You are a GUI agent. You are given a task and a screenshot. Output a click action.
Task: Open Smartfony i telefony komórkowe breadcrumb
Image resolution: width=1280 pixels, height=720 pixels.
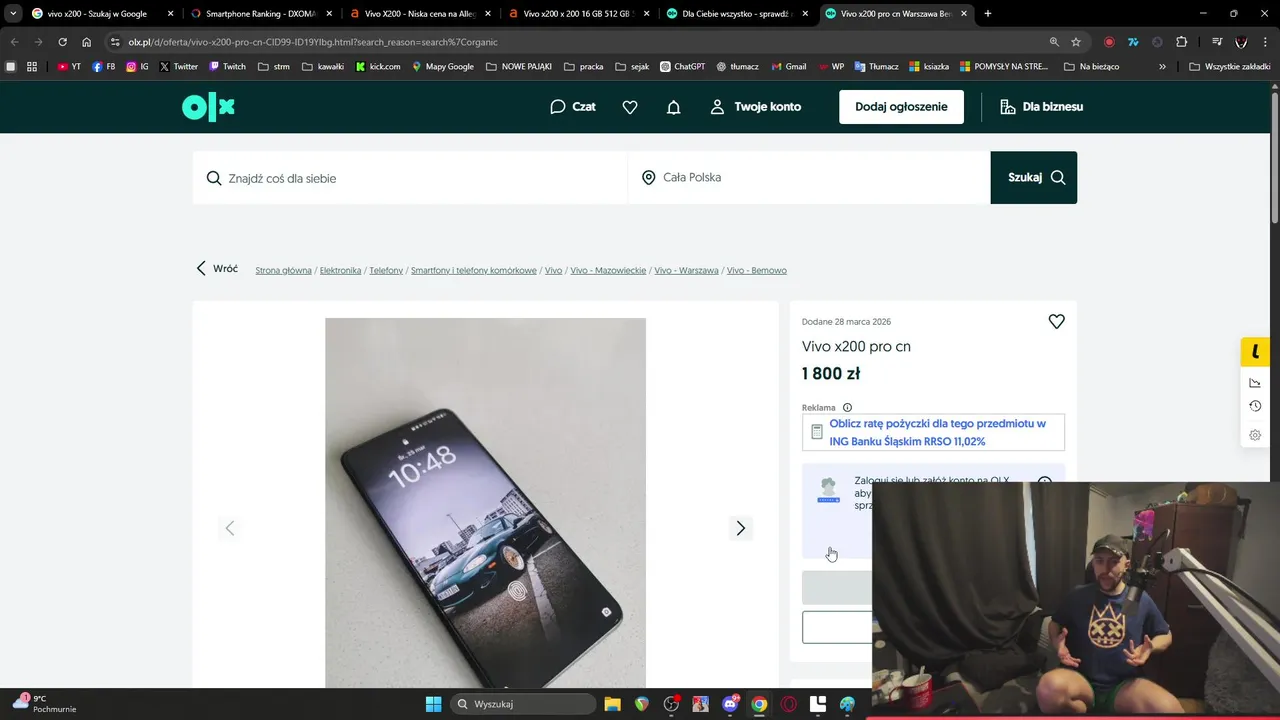pos(474,271)
